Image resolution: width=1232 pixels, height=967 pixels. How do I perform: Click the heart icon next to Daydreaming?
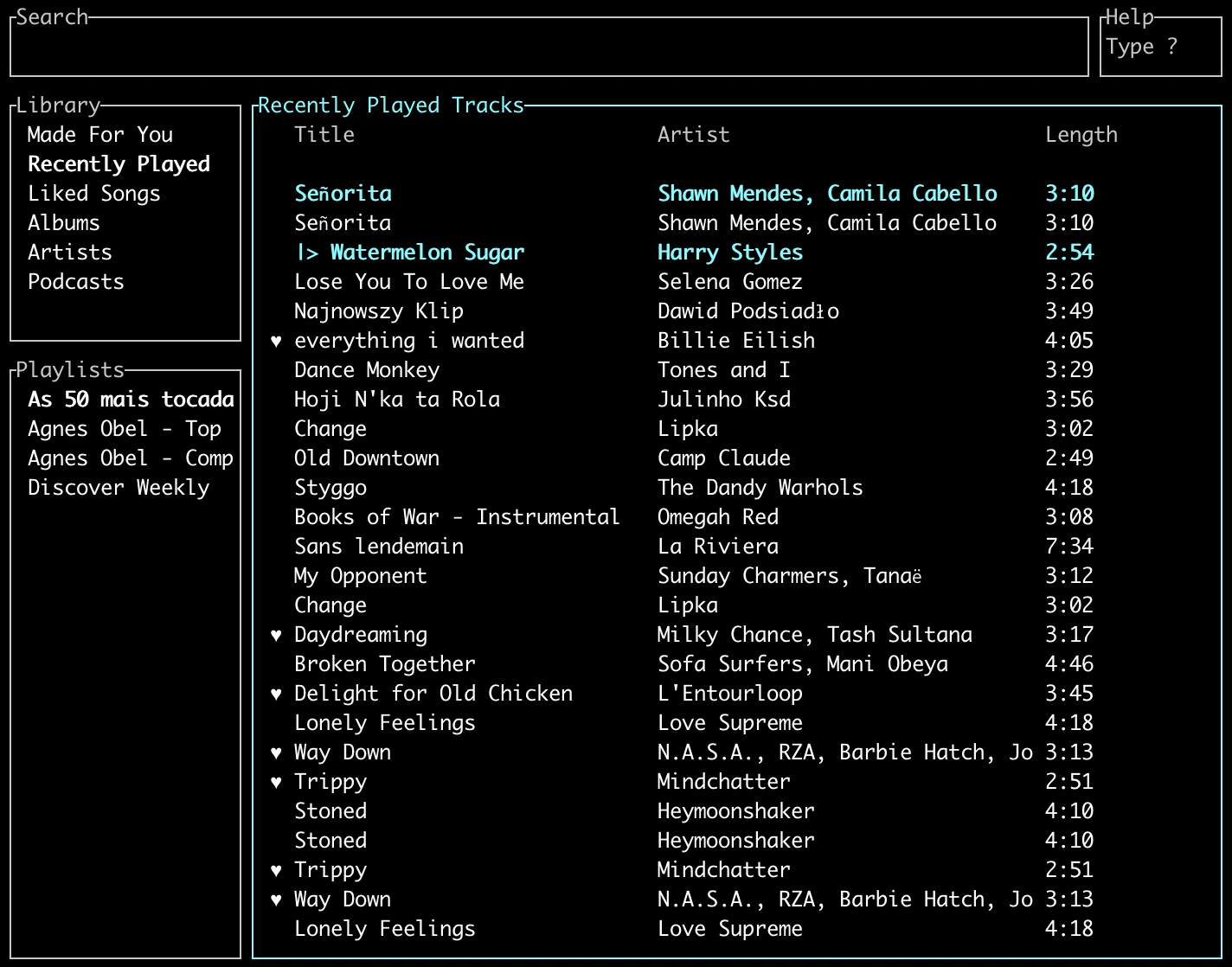coord(276,635)
